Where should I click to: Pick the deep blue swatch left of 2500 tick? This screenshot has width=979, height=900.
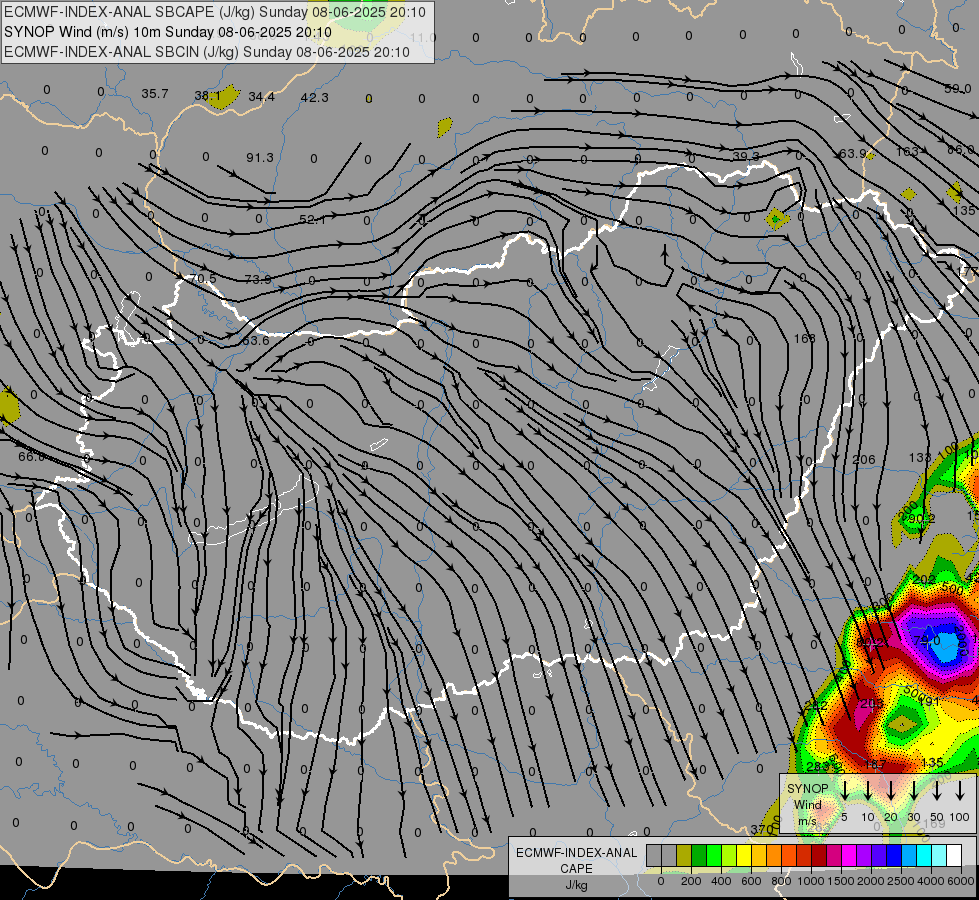tap(894, 855)
